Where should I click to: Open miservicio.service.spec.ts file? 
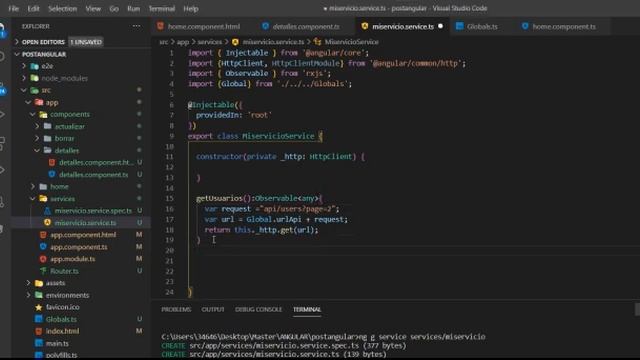pos(93,211)
